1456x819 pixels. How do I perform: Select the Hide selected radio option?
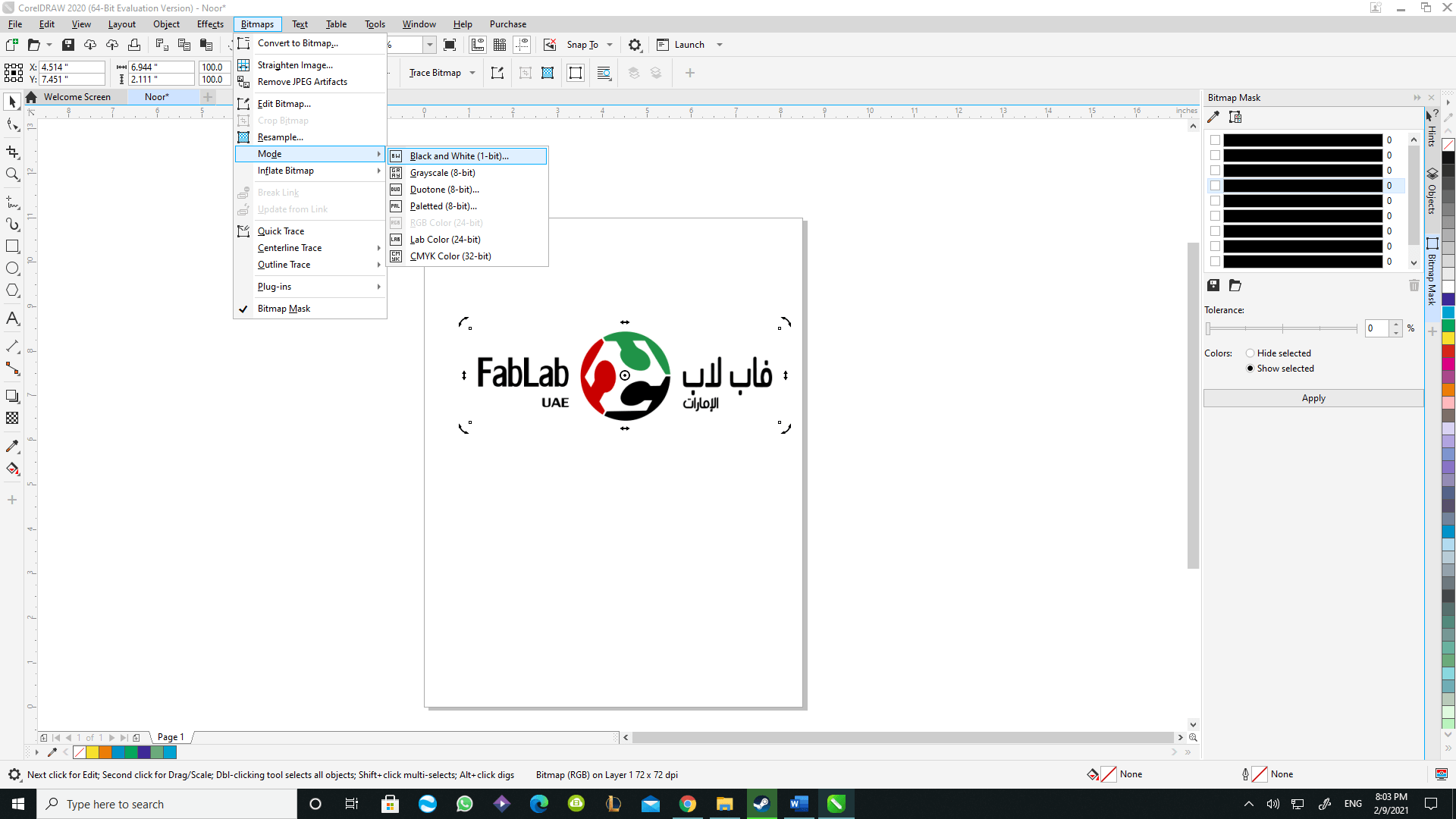click(x=1250, y=353)
